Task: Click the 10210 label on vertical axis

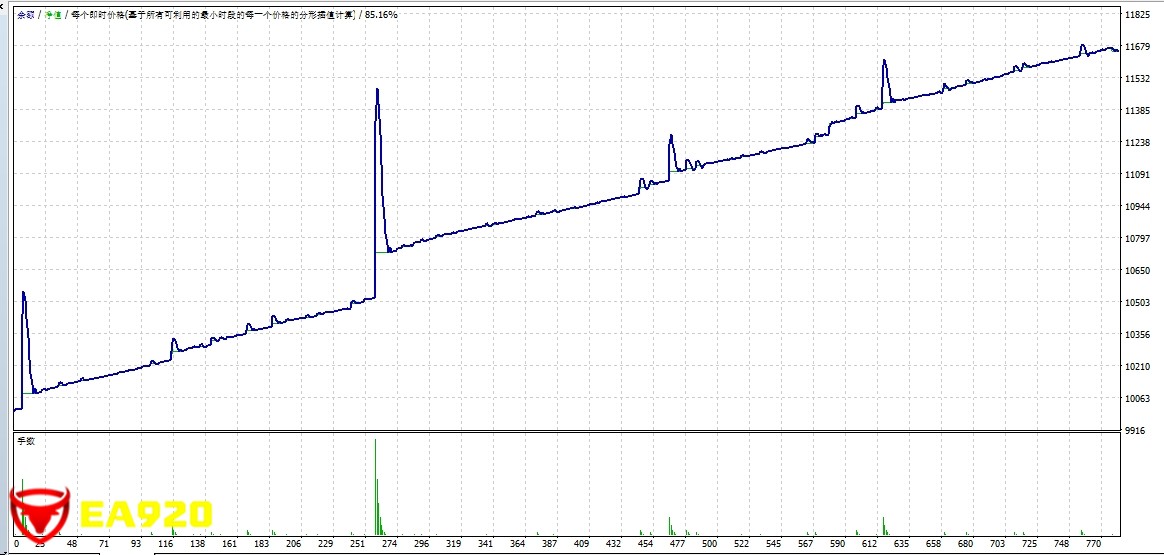Action: tap(1137, 367)
